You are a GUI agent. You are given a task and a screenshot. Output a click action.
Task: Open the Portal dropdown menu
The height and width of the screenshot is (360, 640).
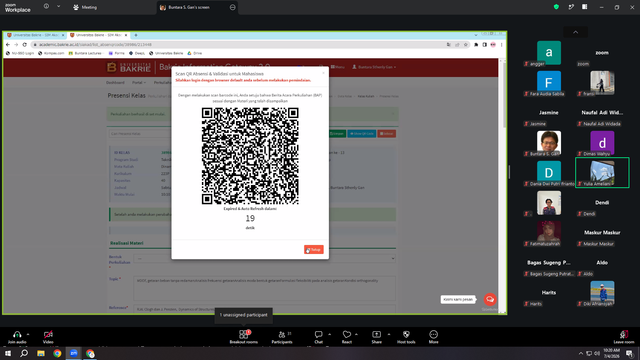[139, 82]
